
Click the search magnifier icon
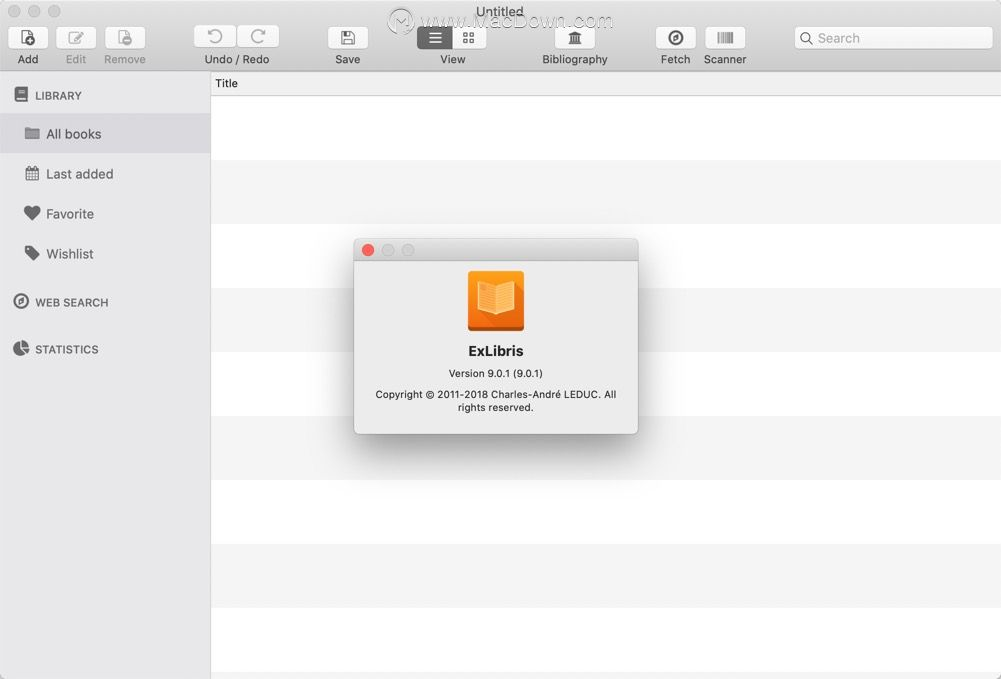[806, 38]
